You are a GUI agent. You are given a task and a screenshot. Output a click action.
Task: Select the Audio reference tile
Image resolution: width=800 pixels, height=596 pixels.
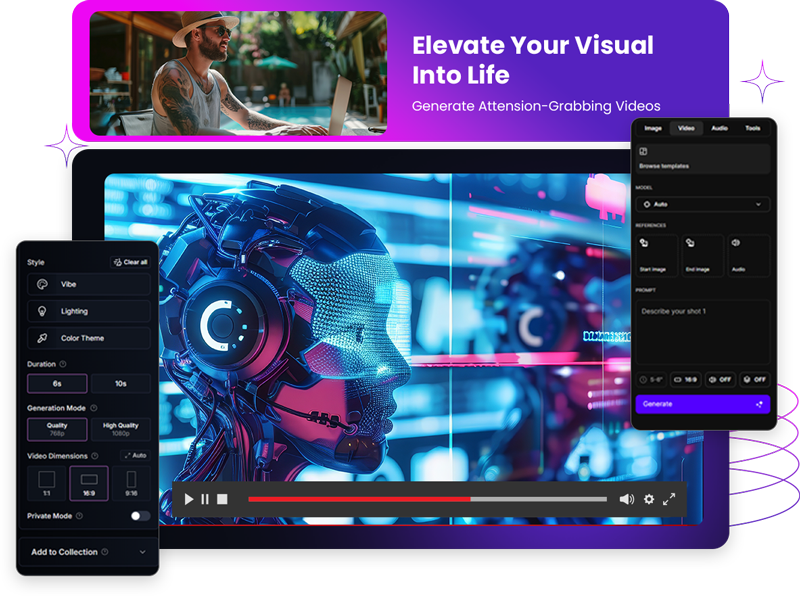[748, 255]
